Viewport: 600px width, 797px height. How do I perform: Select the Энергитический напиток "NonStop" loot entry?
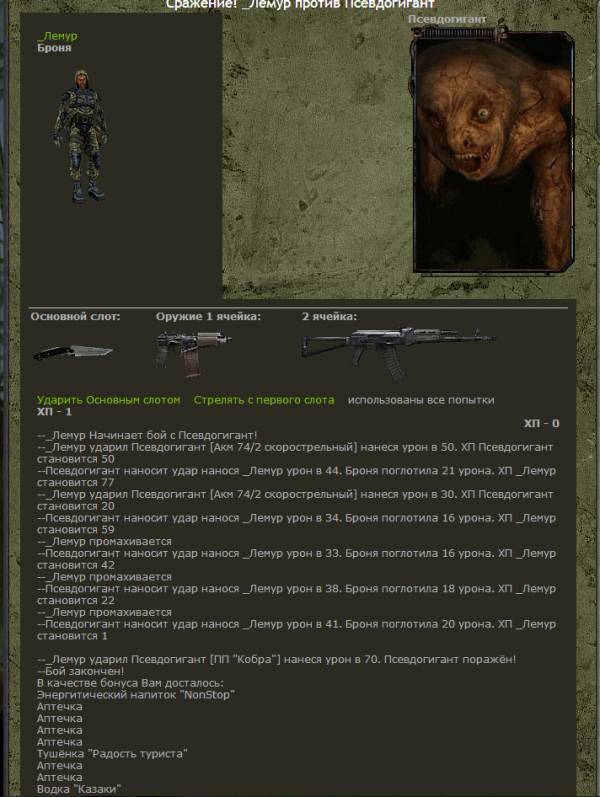point(128,694)
